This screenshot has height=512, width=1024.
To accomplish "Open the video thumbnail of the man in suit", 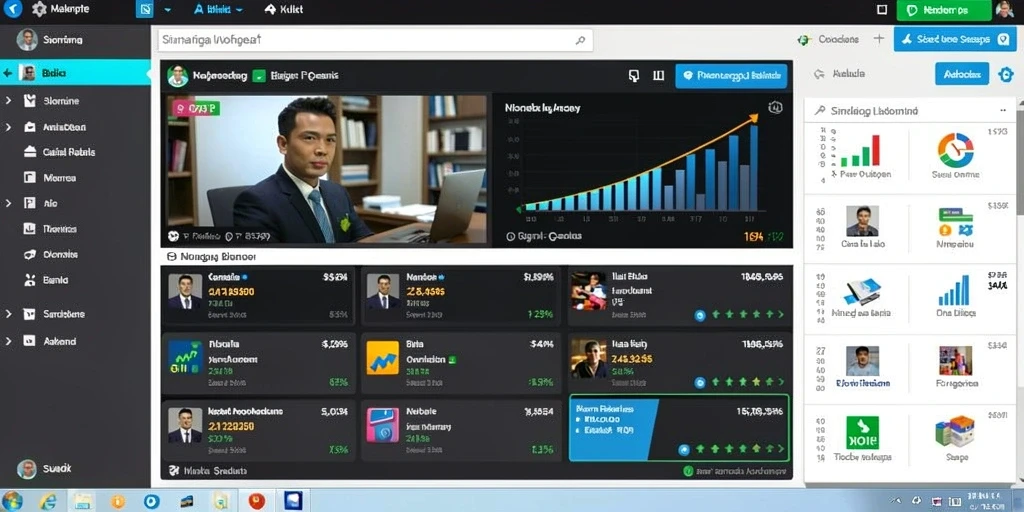I will click(324, 169).
